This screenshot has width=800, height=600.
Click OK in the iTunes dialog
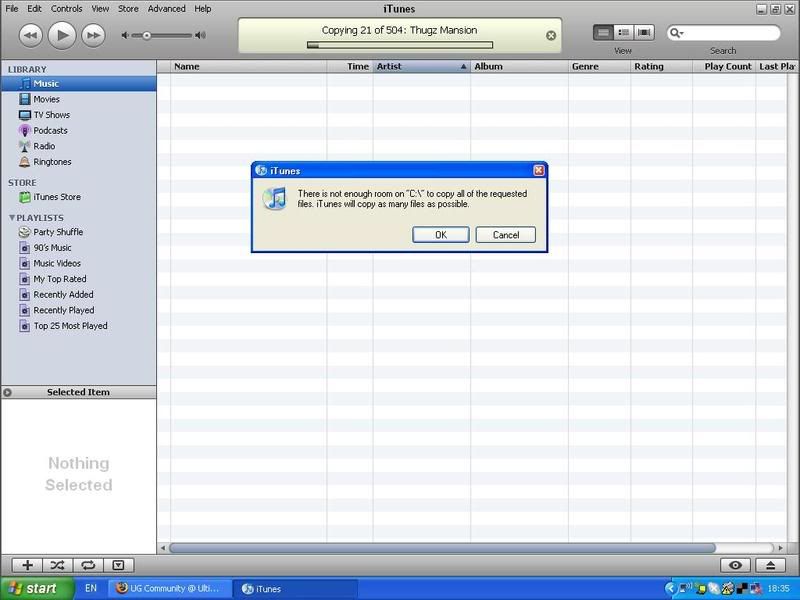coord(441,235)
